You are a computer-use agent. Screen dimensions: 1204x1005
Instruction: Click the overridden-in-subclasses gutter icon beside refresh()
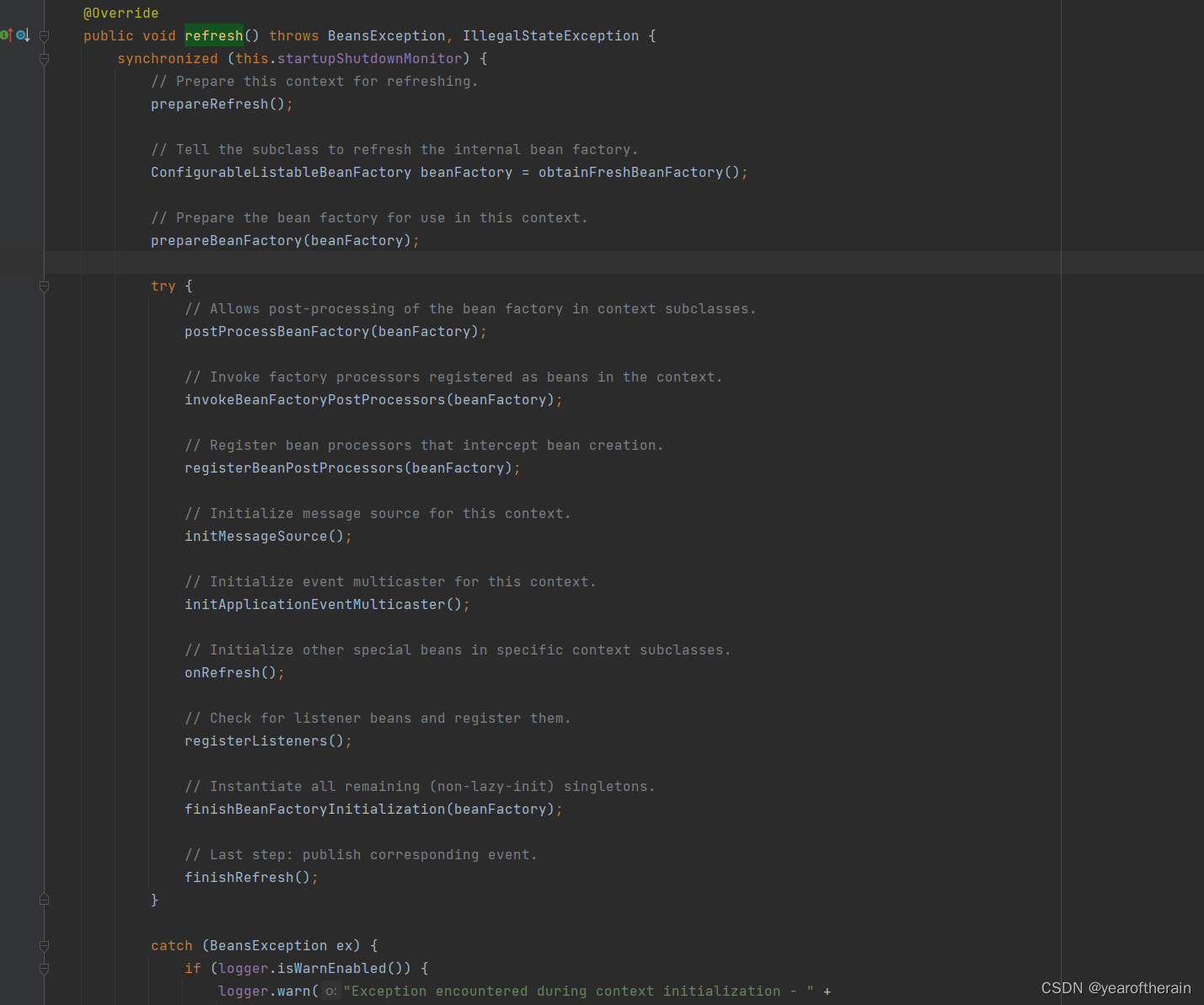(23, 35)
